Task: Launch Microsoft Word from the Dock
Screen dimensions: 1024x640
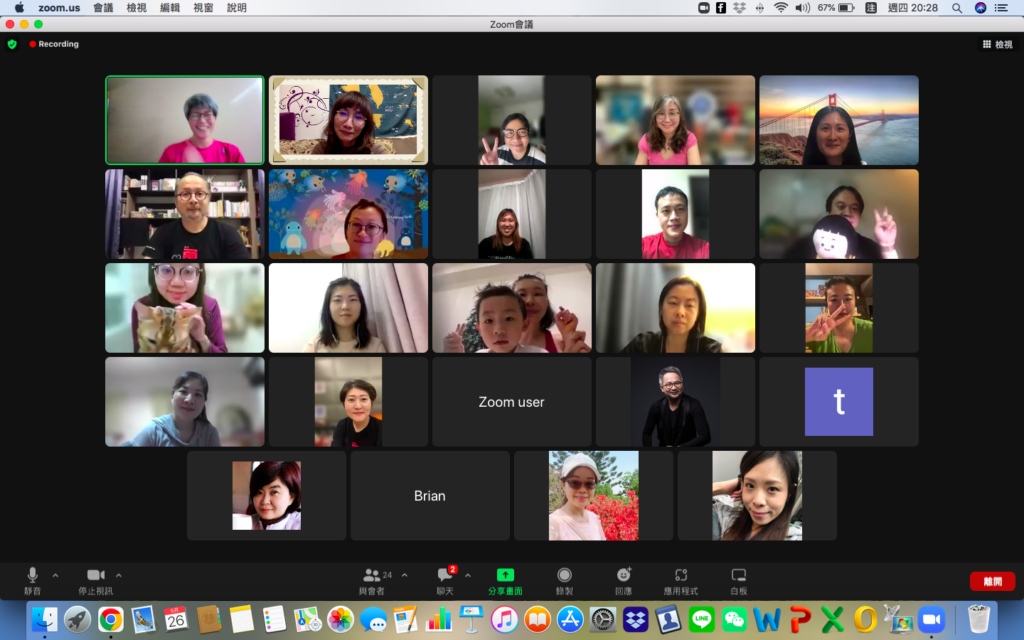Action: coord(767,619)
